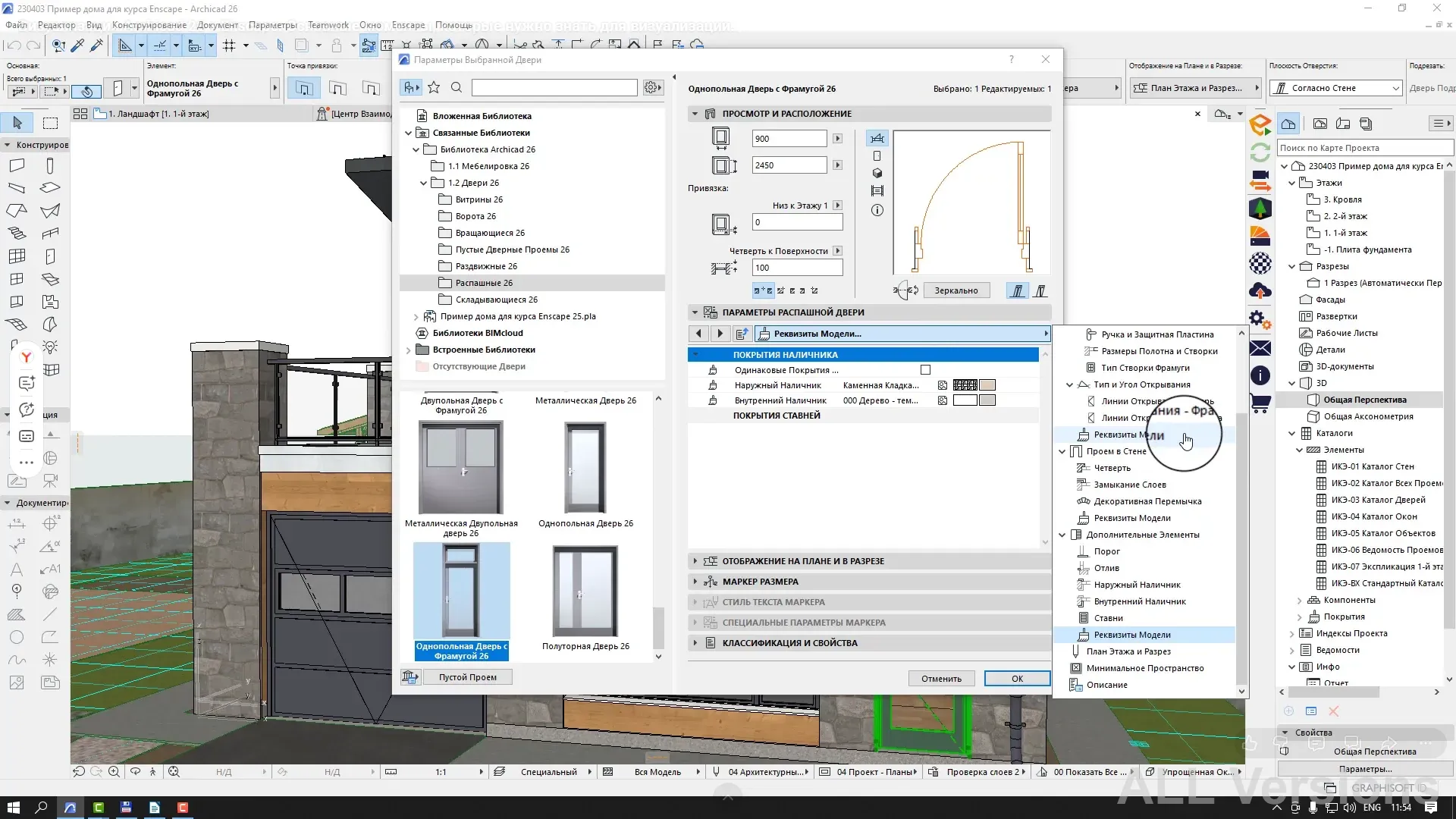Go to next parameter page arrow
Viewport: 1456px width, 819px height.
tap(720, 334)
